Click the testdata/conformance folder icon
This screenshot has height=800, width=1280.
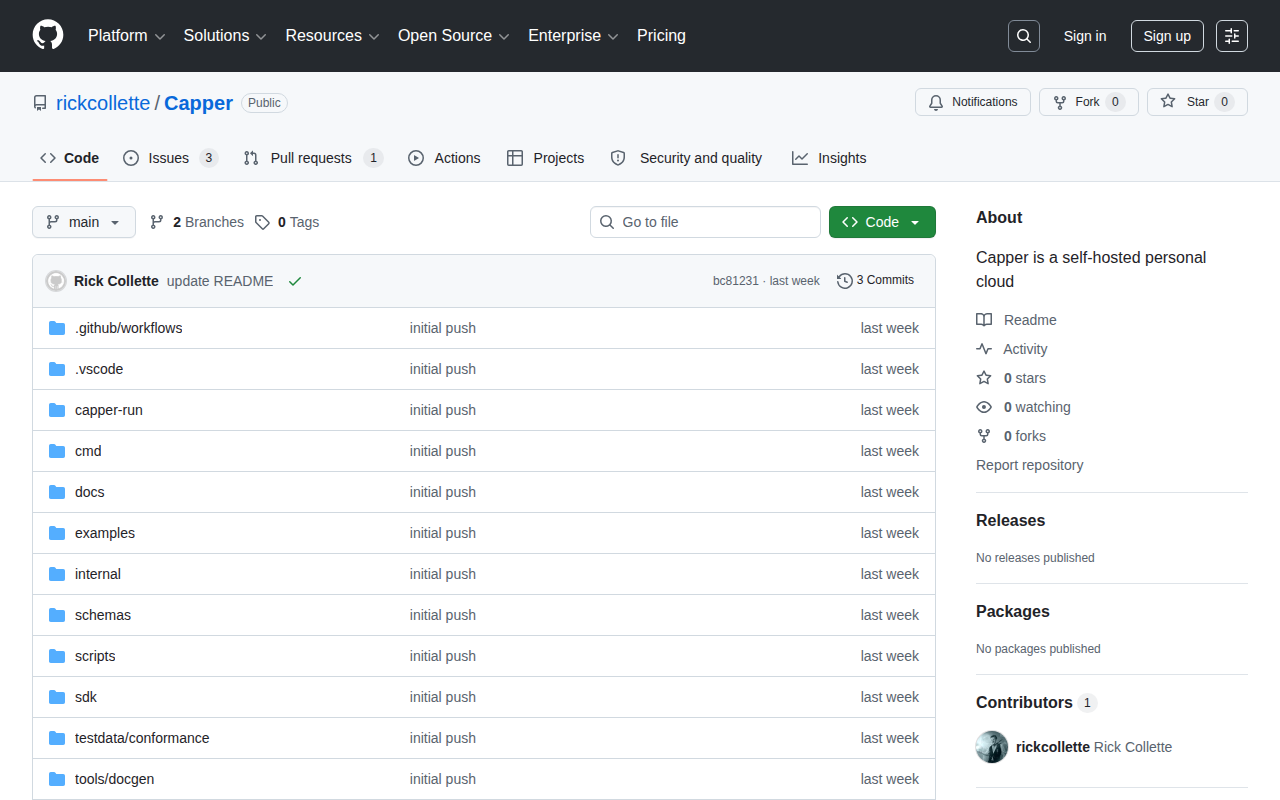(x=57, y=738)
